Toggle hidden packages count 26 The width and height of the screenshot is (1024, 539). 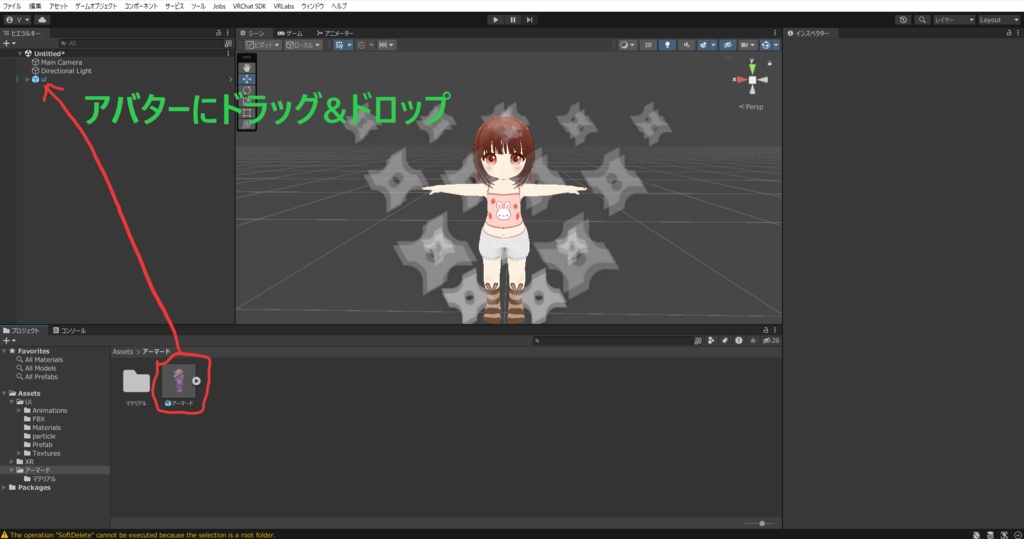coord(771,340)
